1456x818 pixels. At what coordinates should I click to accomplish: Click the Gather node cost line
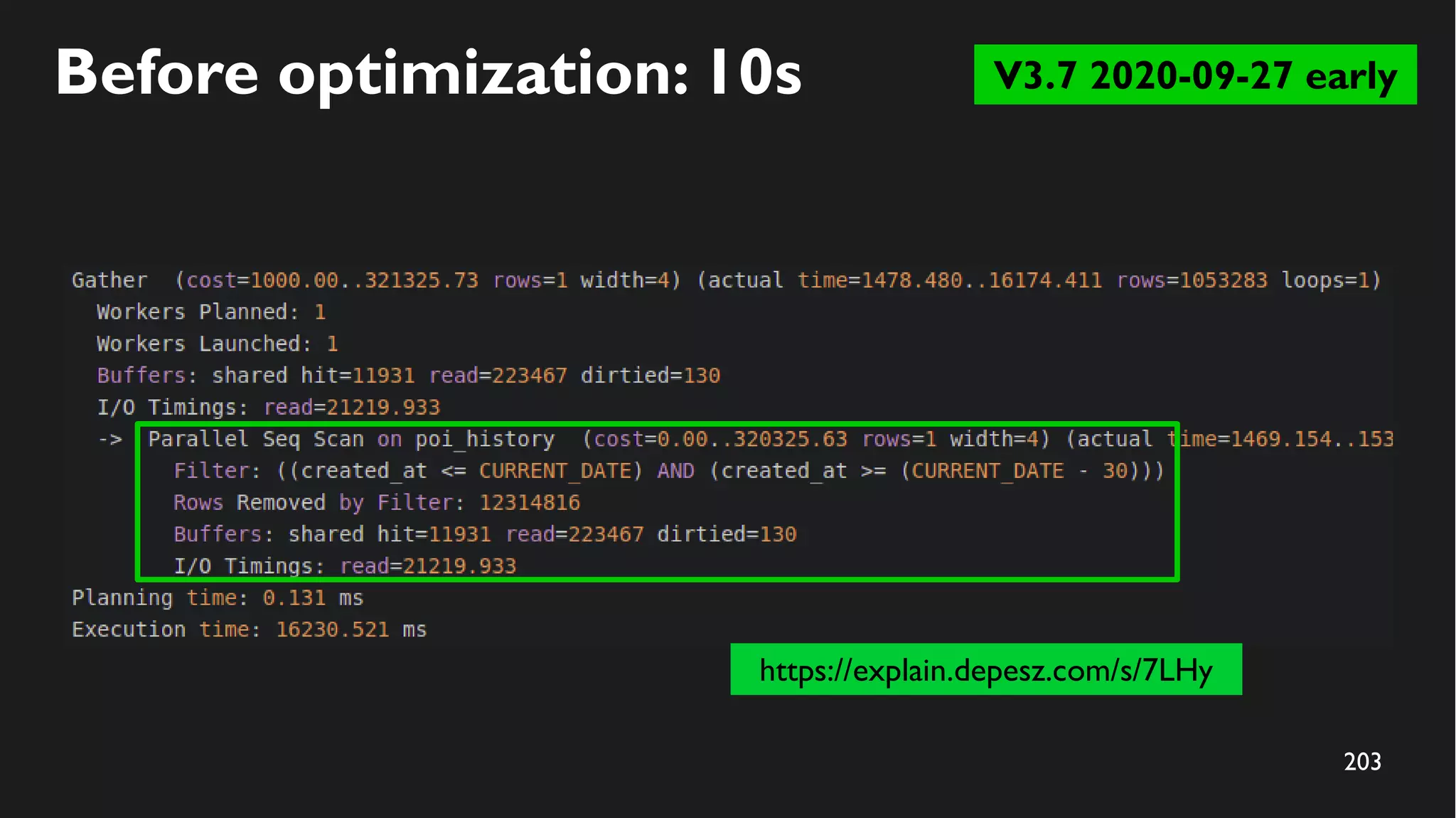click(x=726, y=280)
